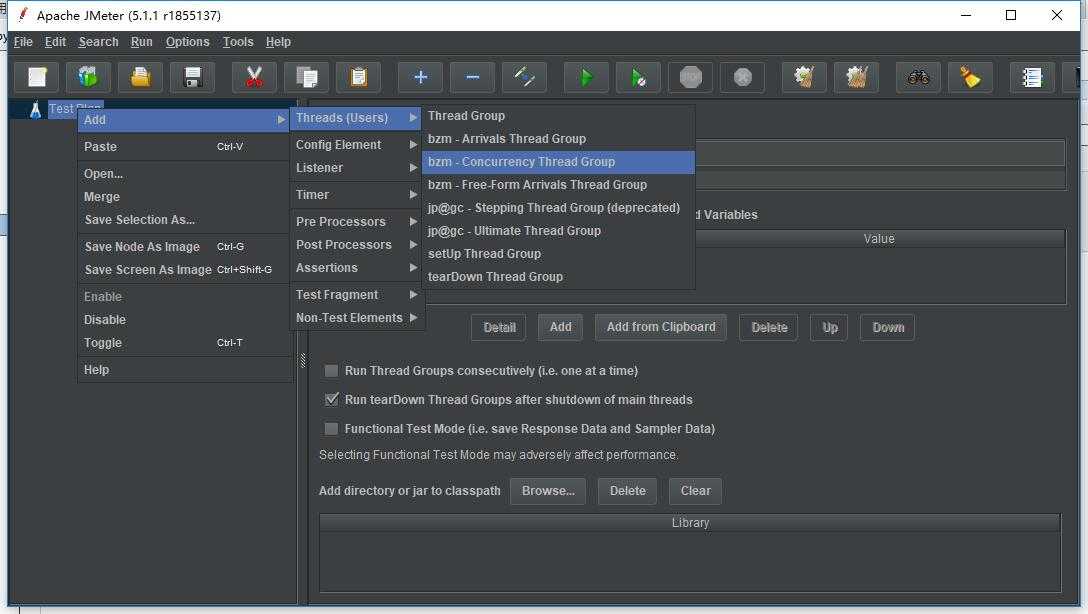Image resolution: width=1088 pixels, height=614 pixels.
Task: Click the Save floppy disk icon
Action: 192,77
